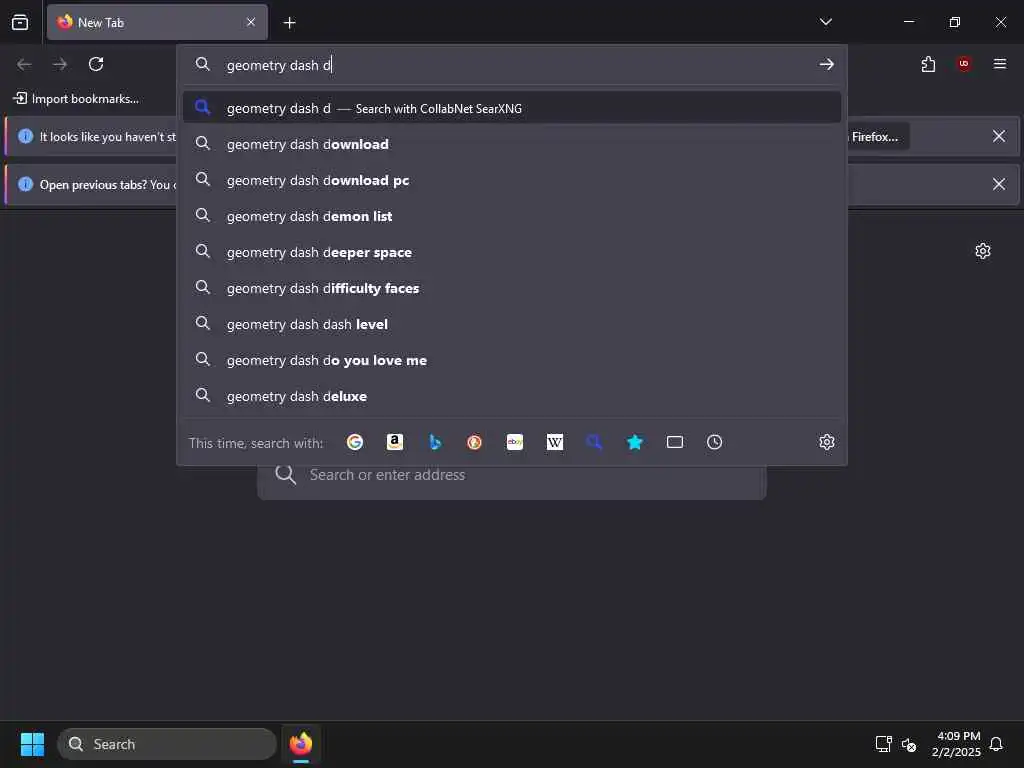Search with CollabNet SearXNG engine icon
This screenshot has height=768, width=1024.
pos(594,442)
